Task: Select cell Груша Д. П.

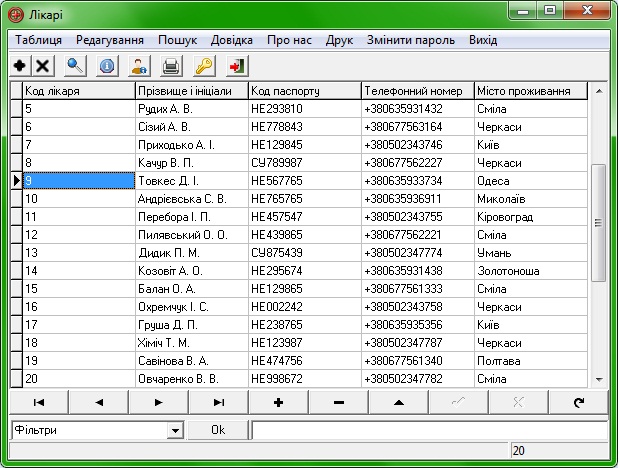Action: (x=192, y=325)
